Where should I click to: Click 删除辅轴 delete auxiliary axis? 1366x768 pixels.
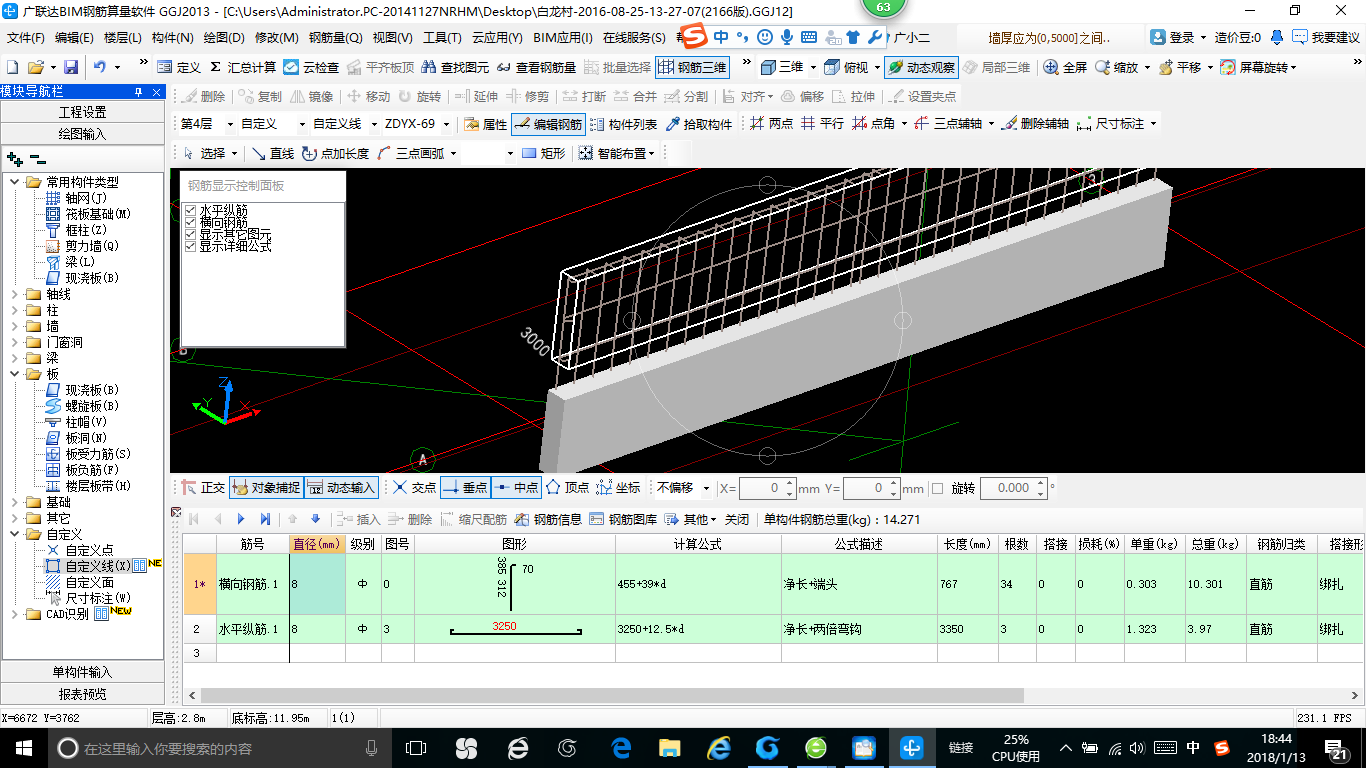click(x=1036, y=124)
